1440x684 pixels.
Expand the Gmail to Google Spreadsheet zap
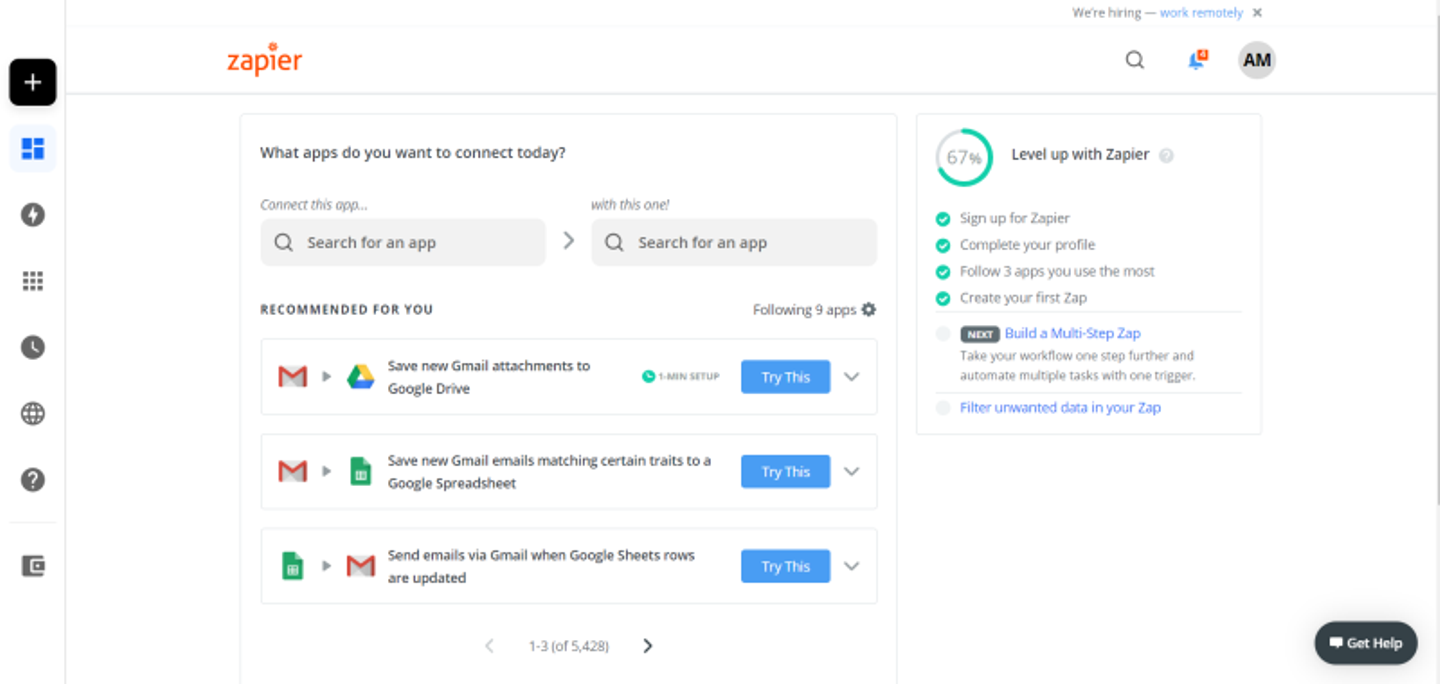(x=852, y=472)
